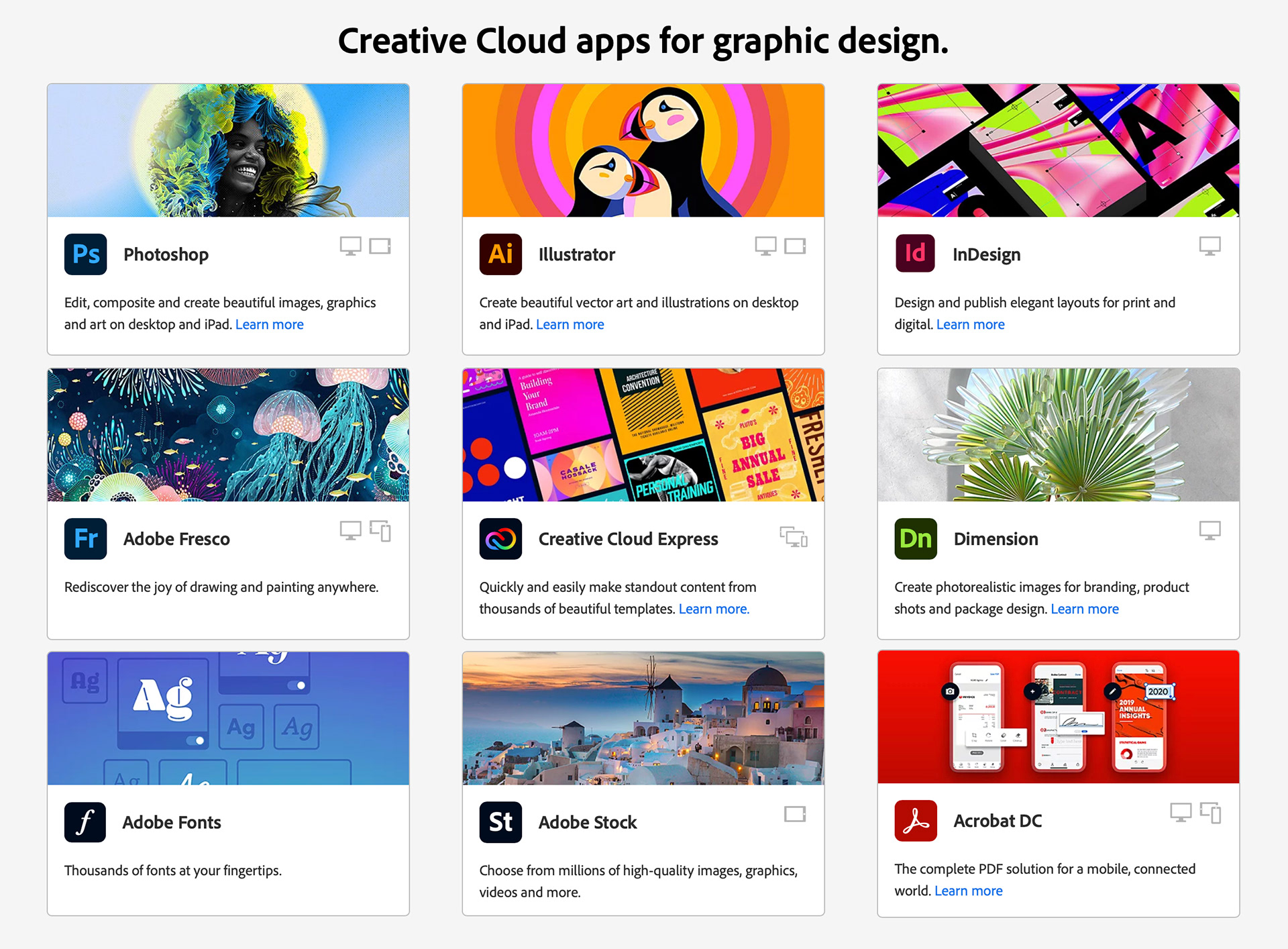Click the mobile devices icon on Acrobat DC card
Screen dimensions: 1288x949
(x=1211, y=813)
